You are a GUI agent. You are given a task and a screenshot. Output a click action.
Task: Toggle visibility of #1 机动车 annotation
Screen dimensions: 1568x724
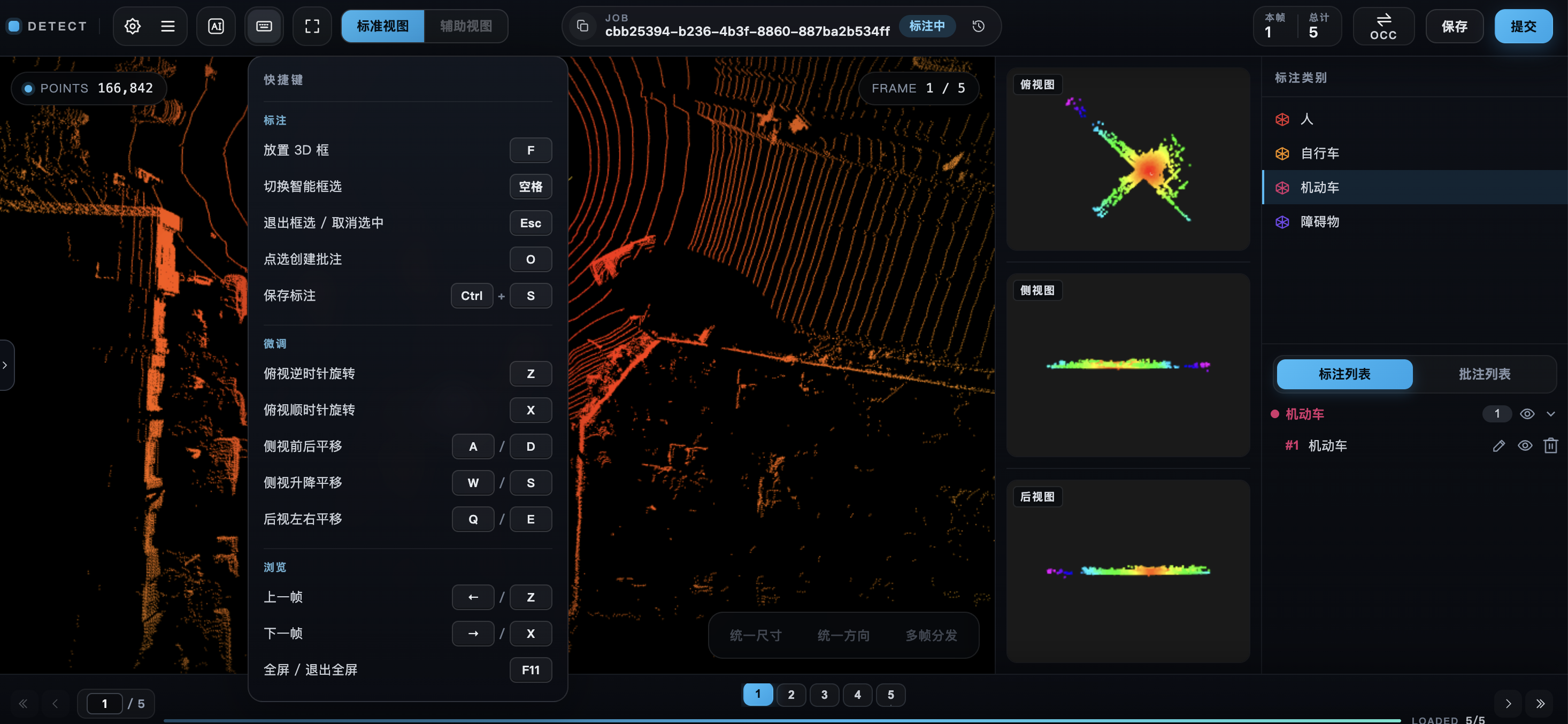tap(1525, 446)
